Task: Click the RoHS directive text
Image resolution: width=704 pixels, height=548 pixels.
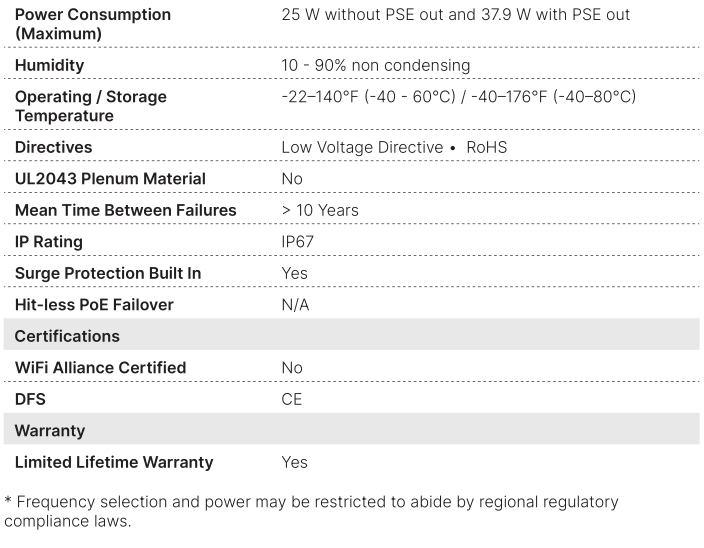Action: 487,147
